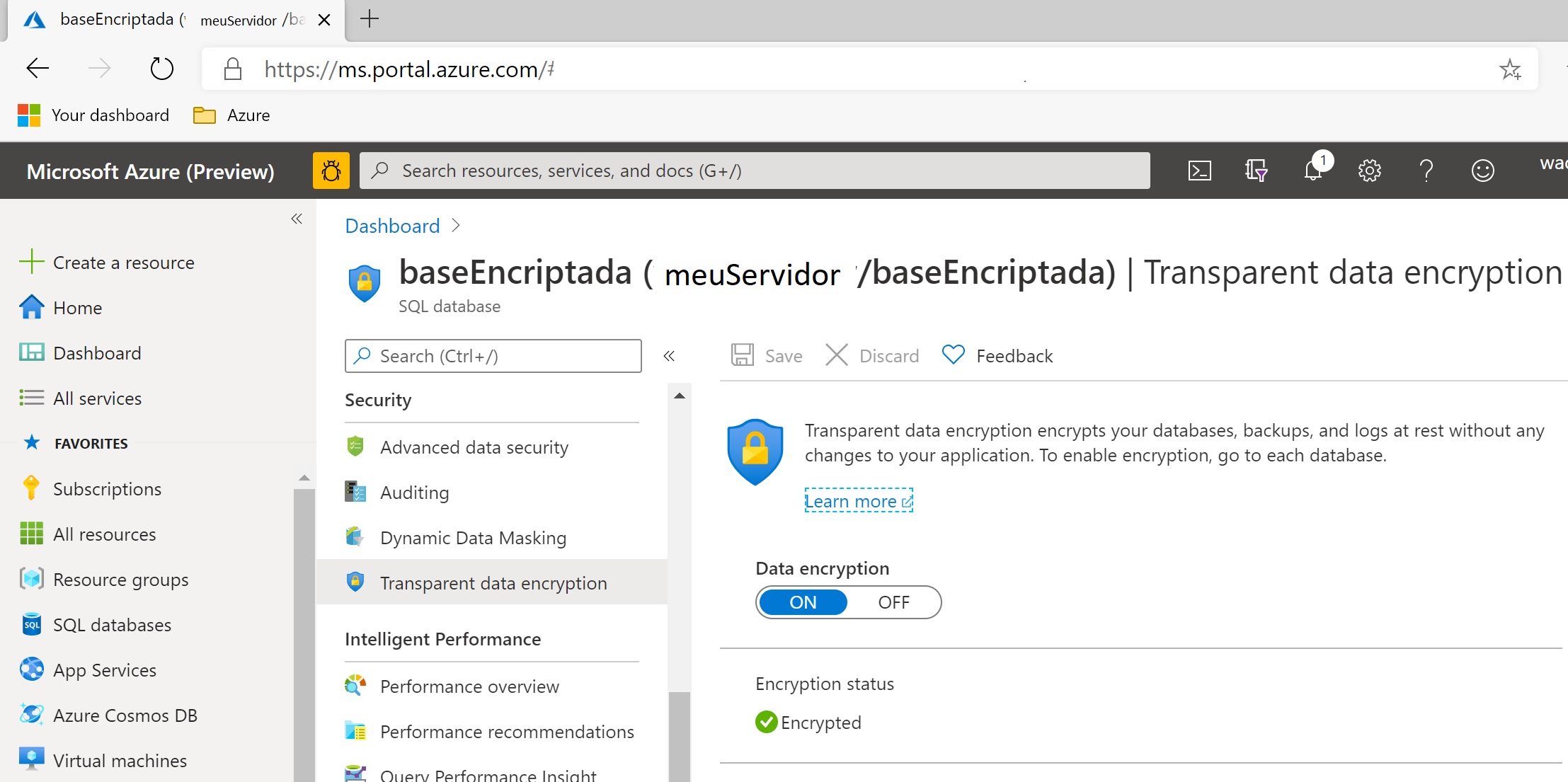This screenshot has height=782, width=1568.
Task: Open Resource groups
Action: click(x=105, y=580)
